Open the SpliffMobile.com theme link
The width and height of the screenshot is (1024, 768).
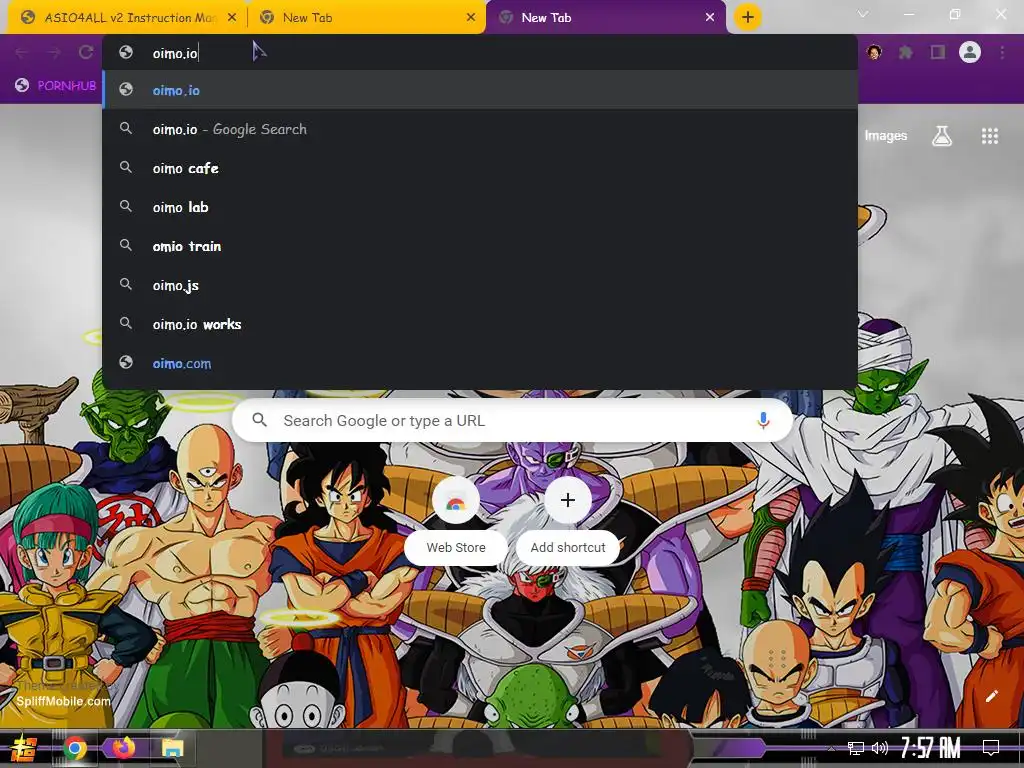point(63,701)
